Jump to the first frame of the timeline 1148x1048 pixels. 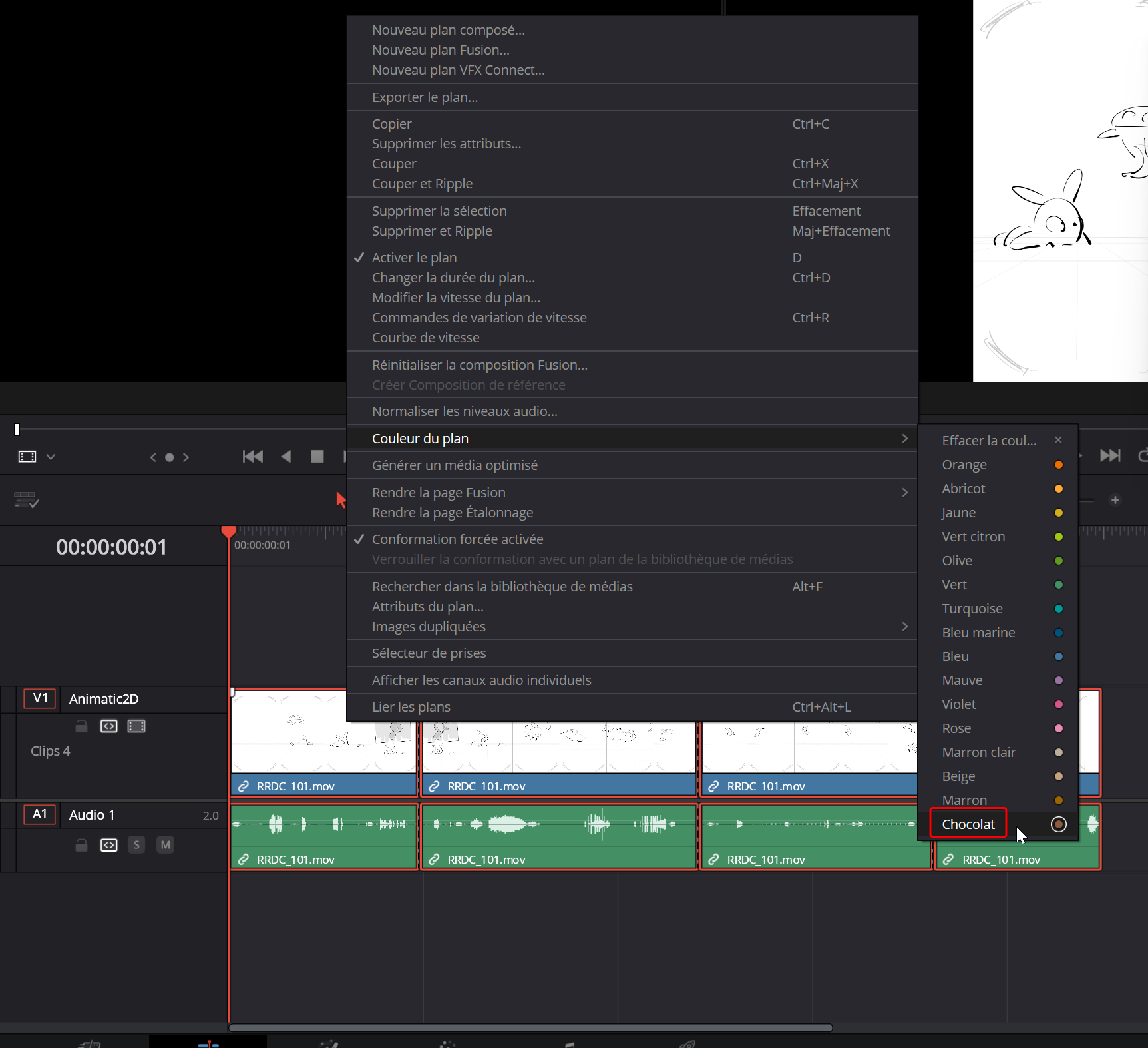click(x=253, y=457)
